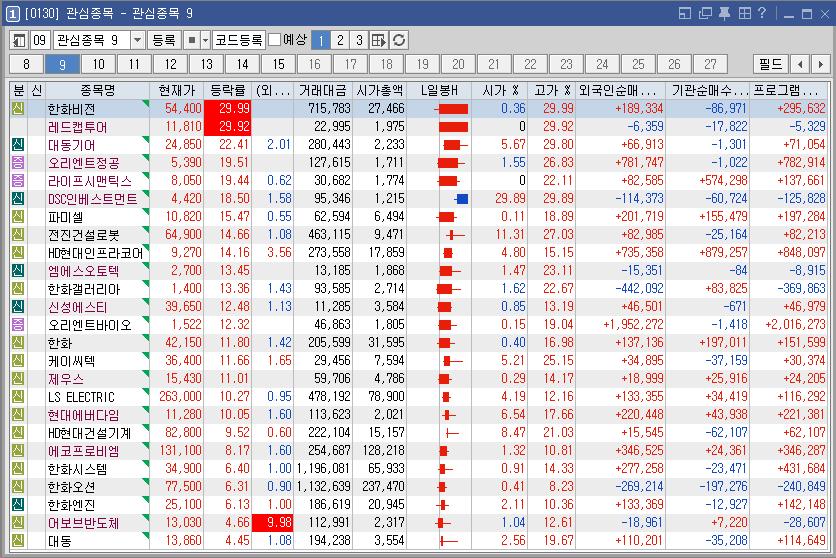Switch to watchlist tab 15
This screenshot has width=836, height=558.
point(279,64)
